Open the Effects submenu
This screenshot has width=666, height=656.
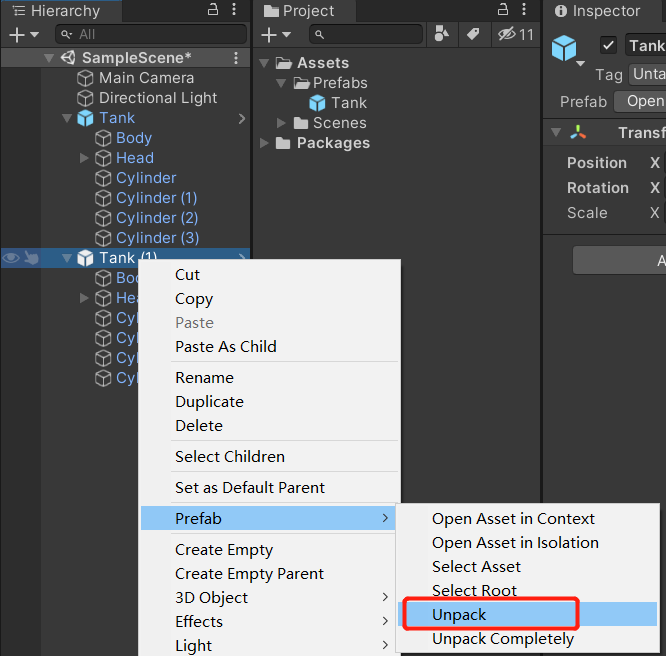(268, 622)
